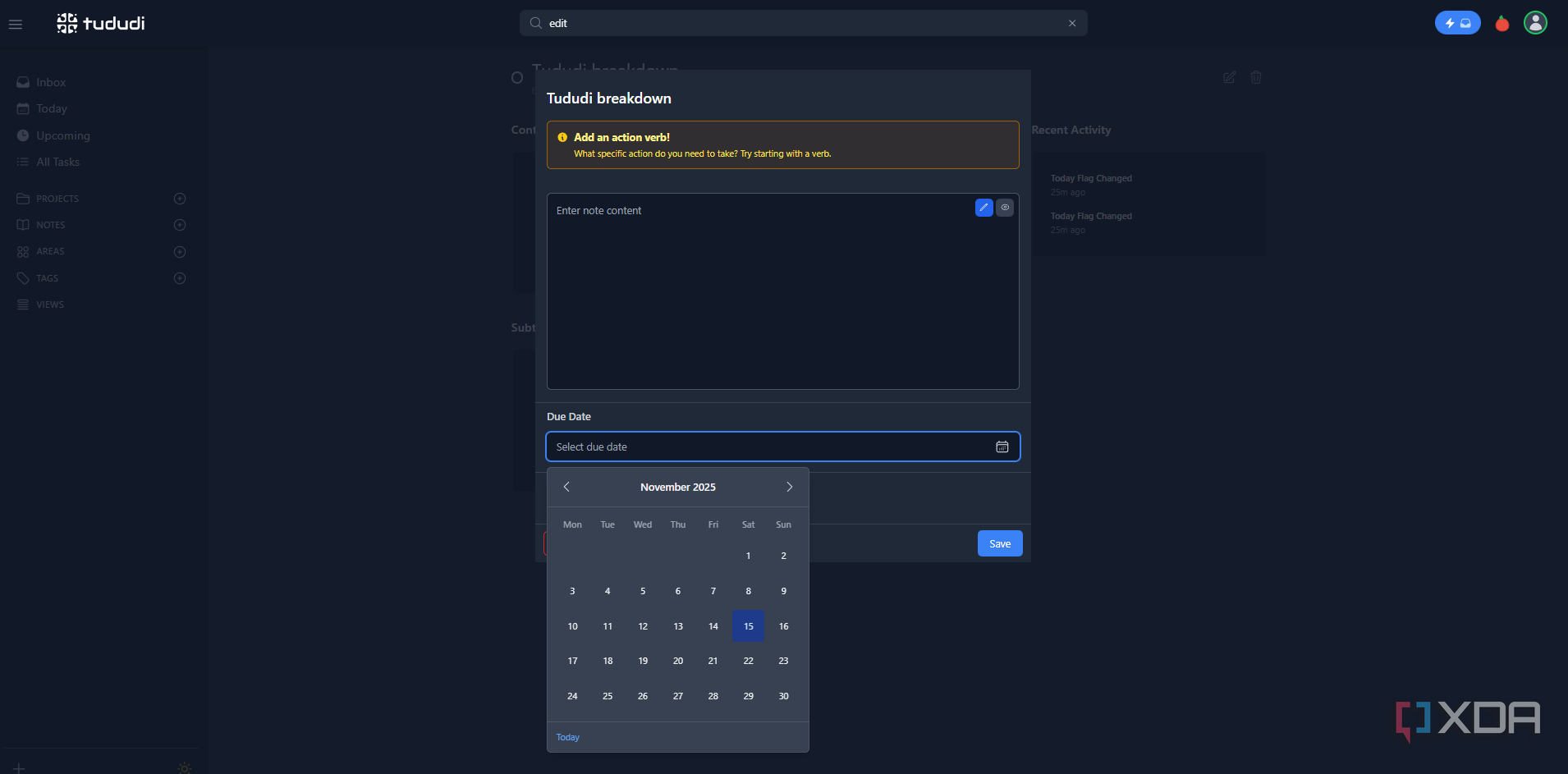Go to Today in the sidebar

[x=51, y=108]
